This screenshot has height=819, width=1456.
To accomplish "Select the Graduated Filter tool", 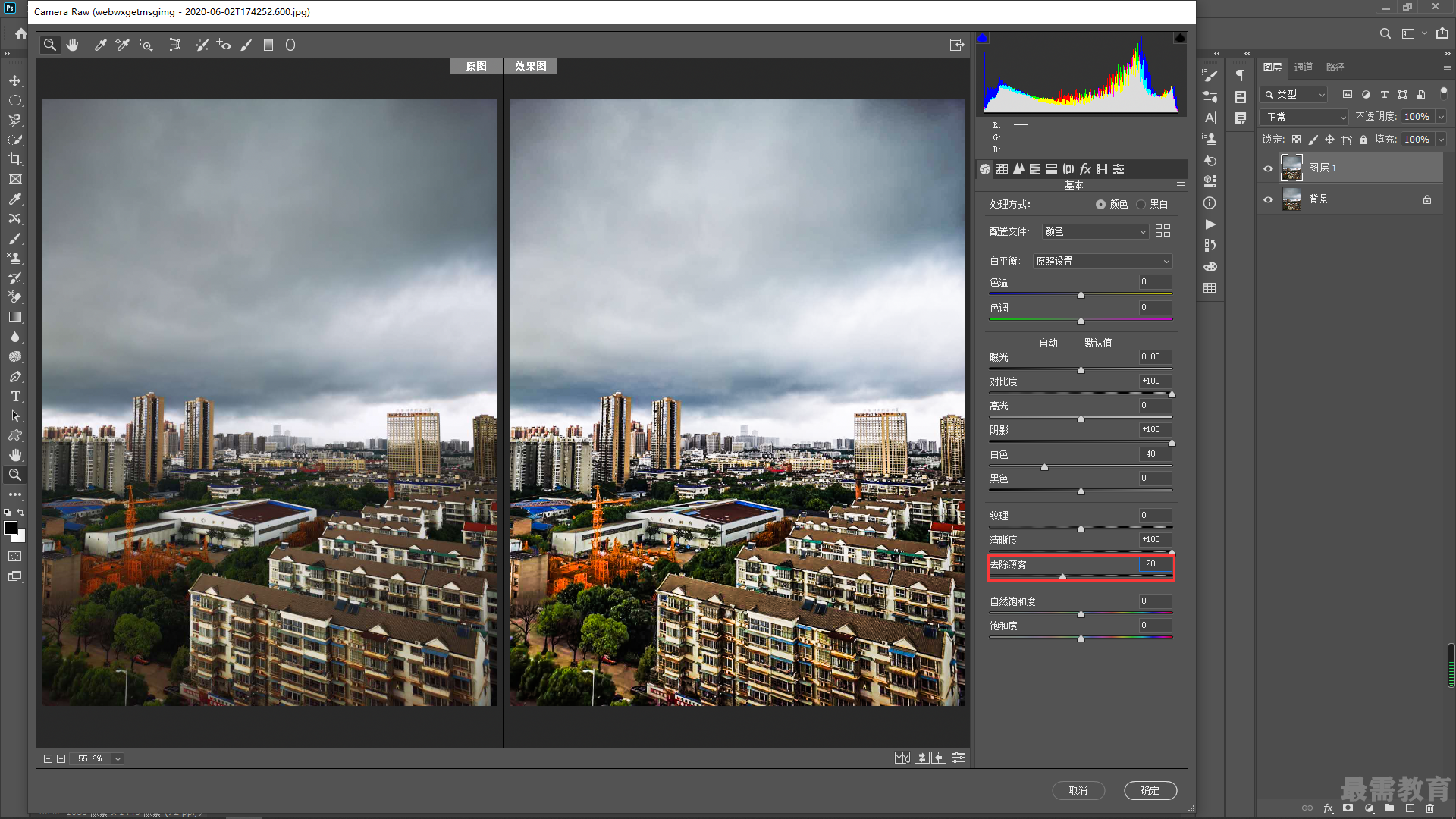I will 268,45.
